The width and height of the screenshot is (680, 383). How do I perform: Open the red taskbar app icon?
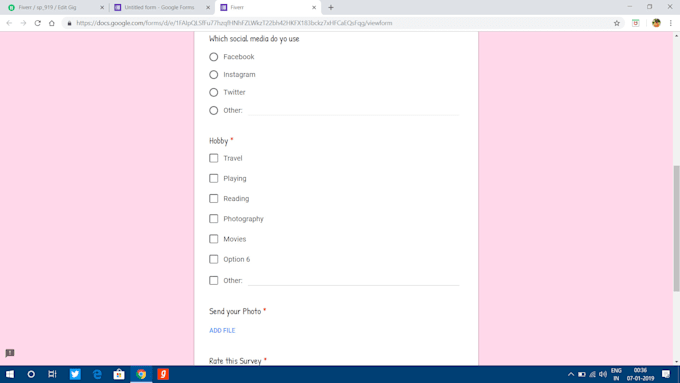(x=163, y=374)
